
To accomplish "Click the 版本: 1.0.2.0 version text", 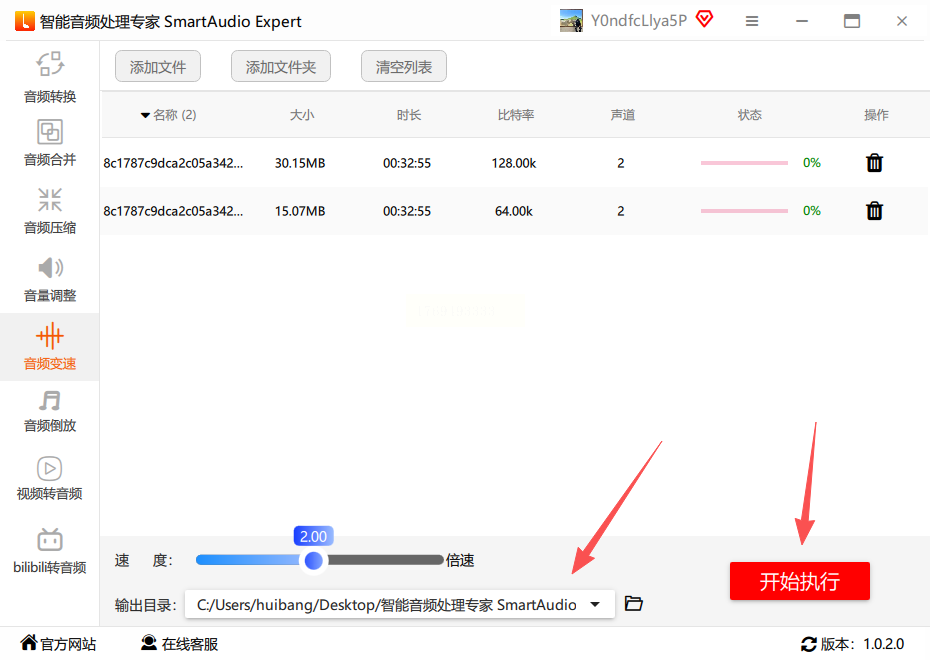I will coord(862,644).
